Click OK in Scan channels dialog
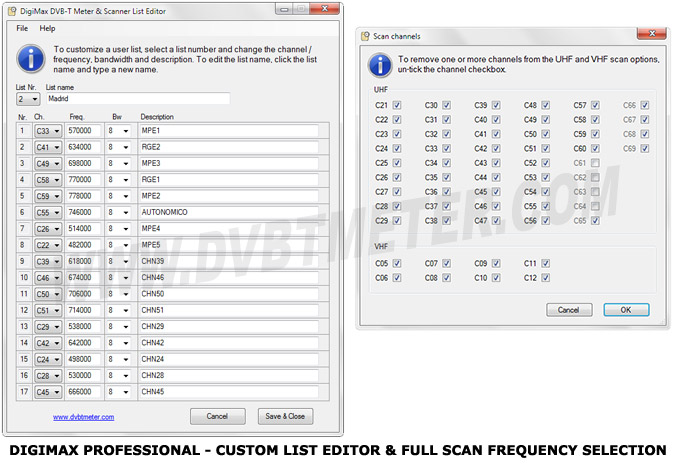 pyautogui.click(x=626, y=310)
